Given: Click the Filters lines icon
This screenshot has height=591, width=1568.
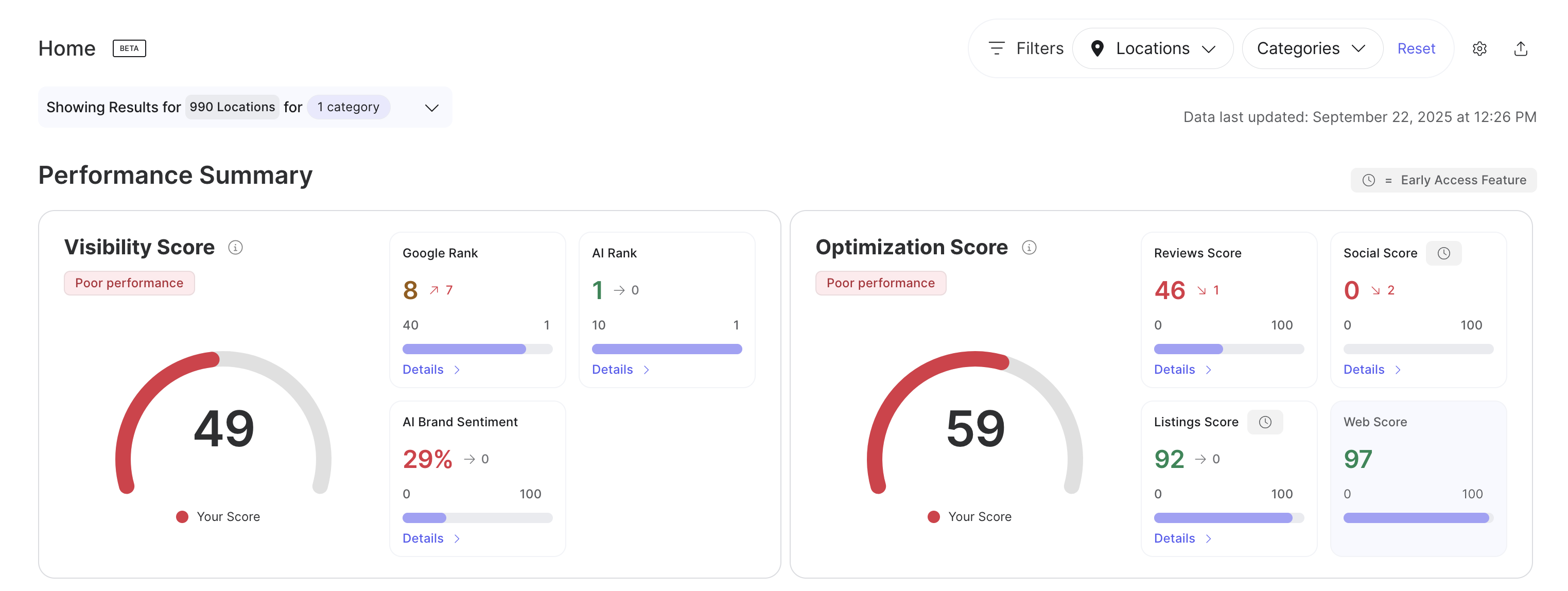Looking at the screenshot, I should point(997,48).
